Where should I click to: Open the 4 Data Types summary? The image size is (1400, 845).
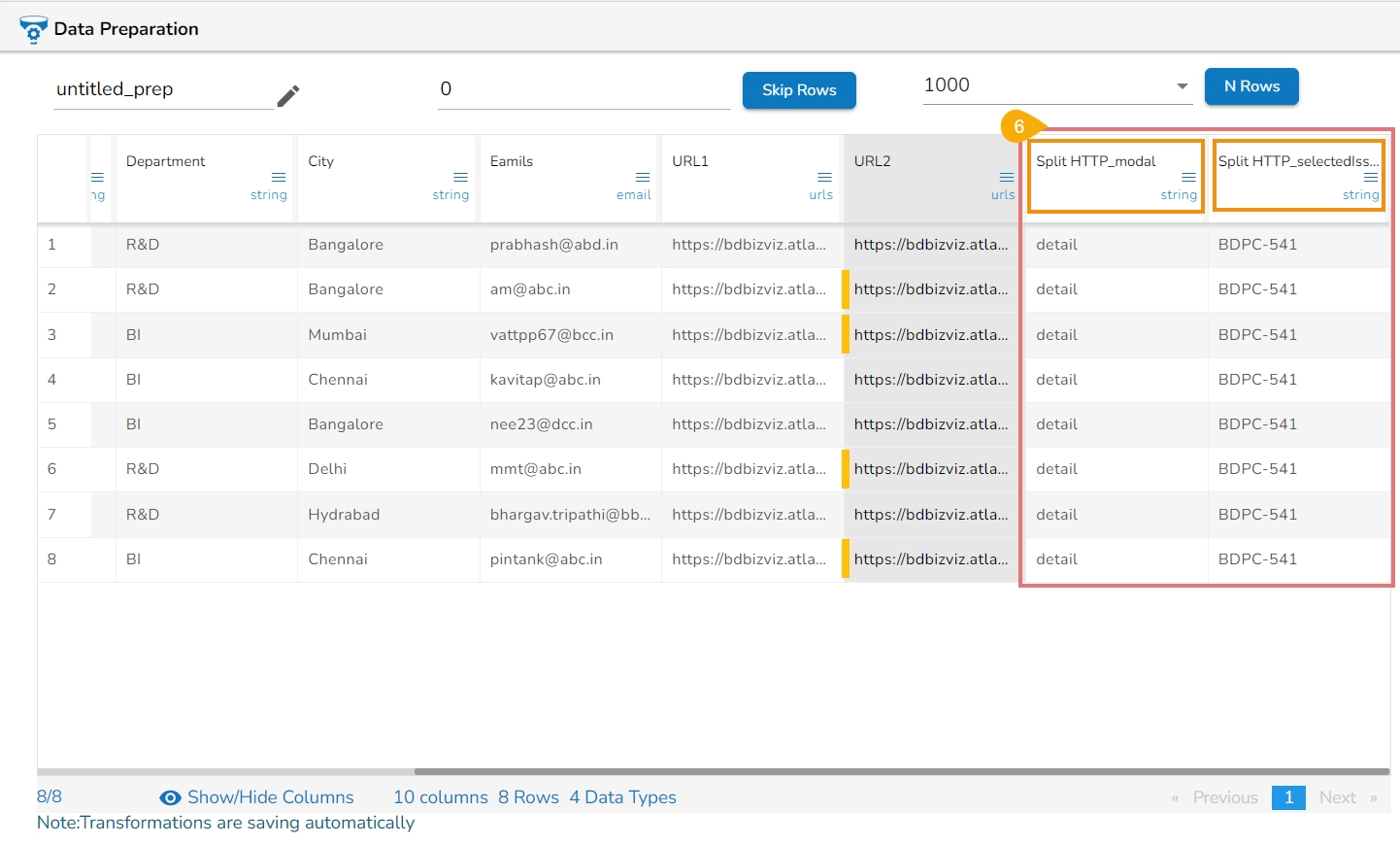[622, 797]
